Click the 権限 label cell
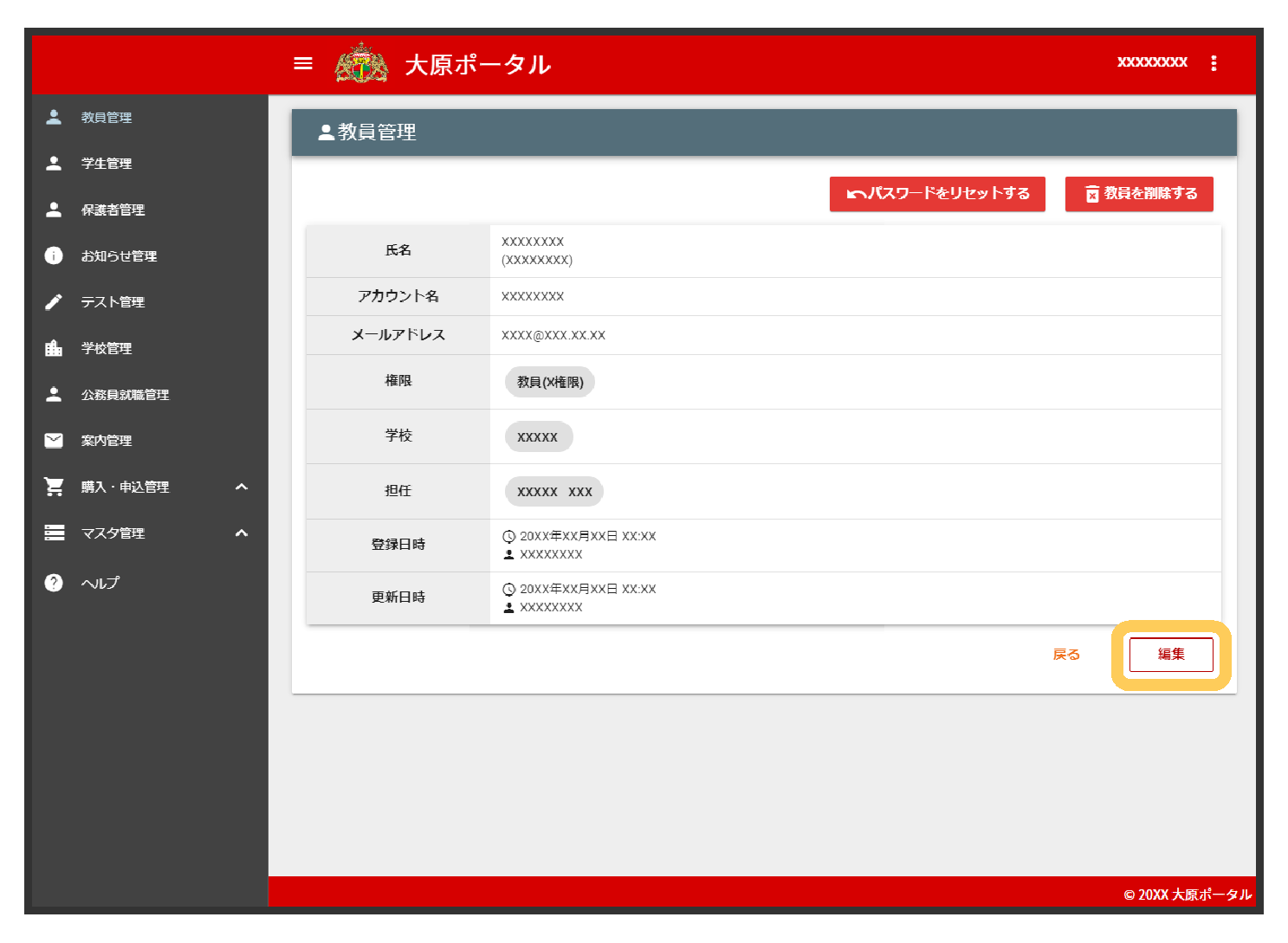Screen dimensions: 1288x943 click(398, 382)
